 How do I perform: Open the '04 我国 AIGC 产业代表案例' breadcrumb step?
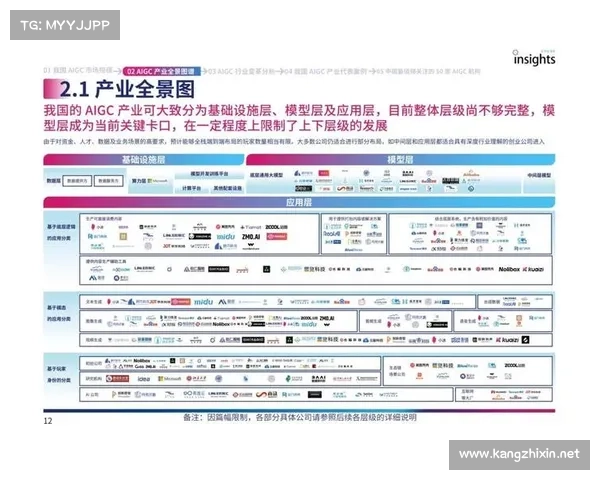tap(326, 71)
